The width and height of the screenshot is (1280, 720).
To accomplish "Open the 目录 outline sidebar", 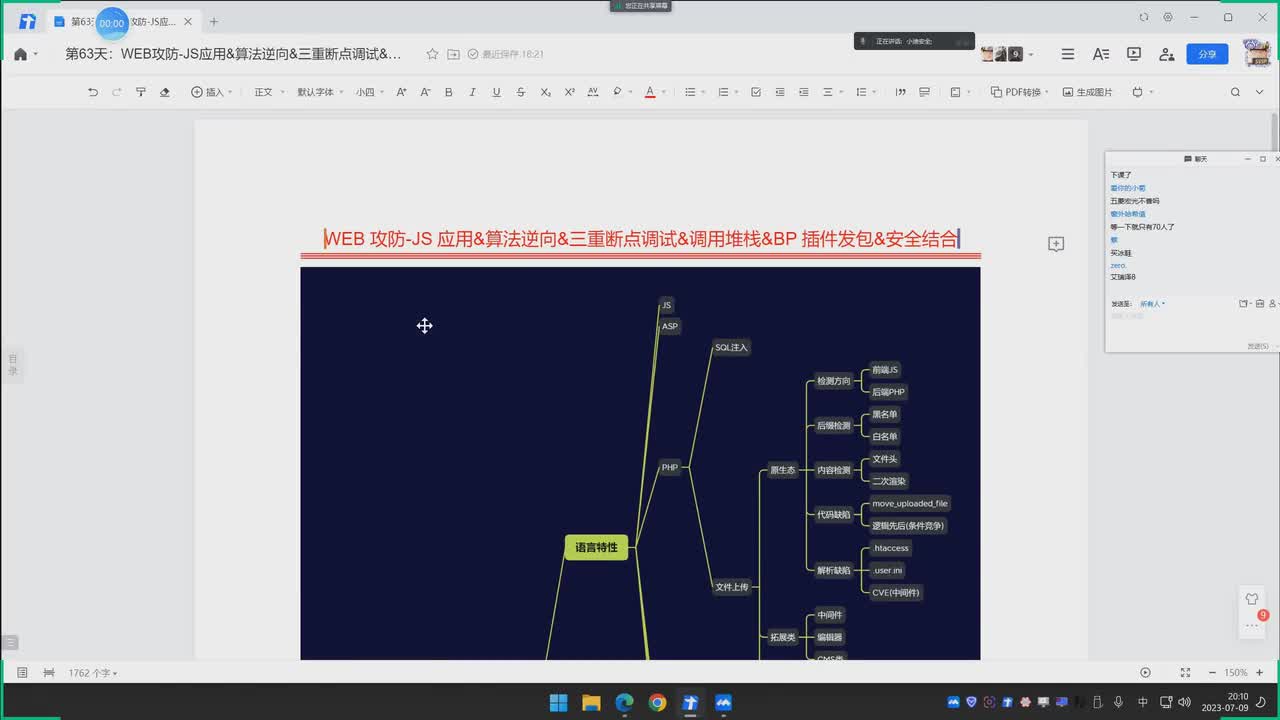I will pos(13,365).
